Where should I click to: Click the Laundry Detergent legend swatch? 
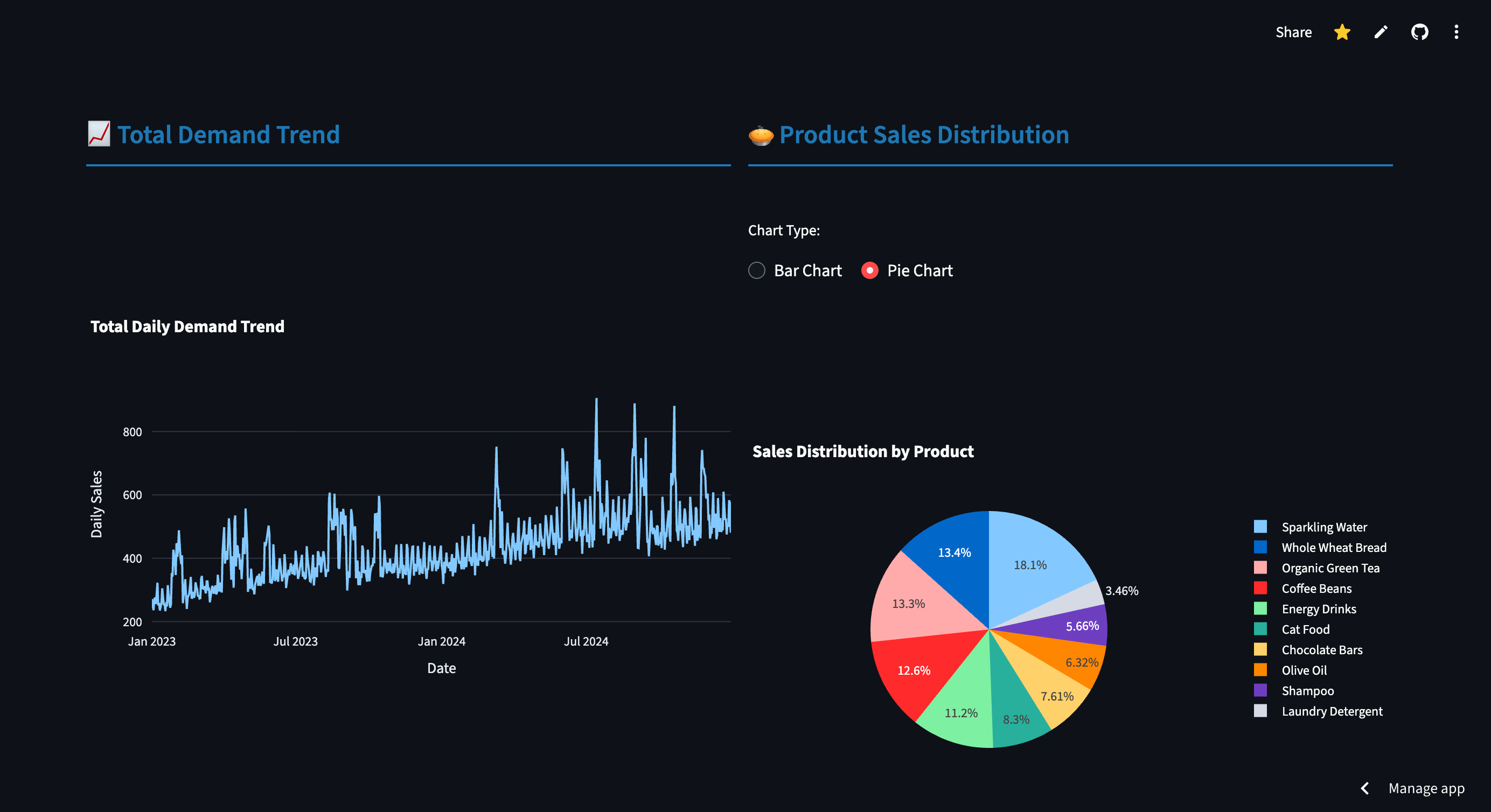1260,711
